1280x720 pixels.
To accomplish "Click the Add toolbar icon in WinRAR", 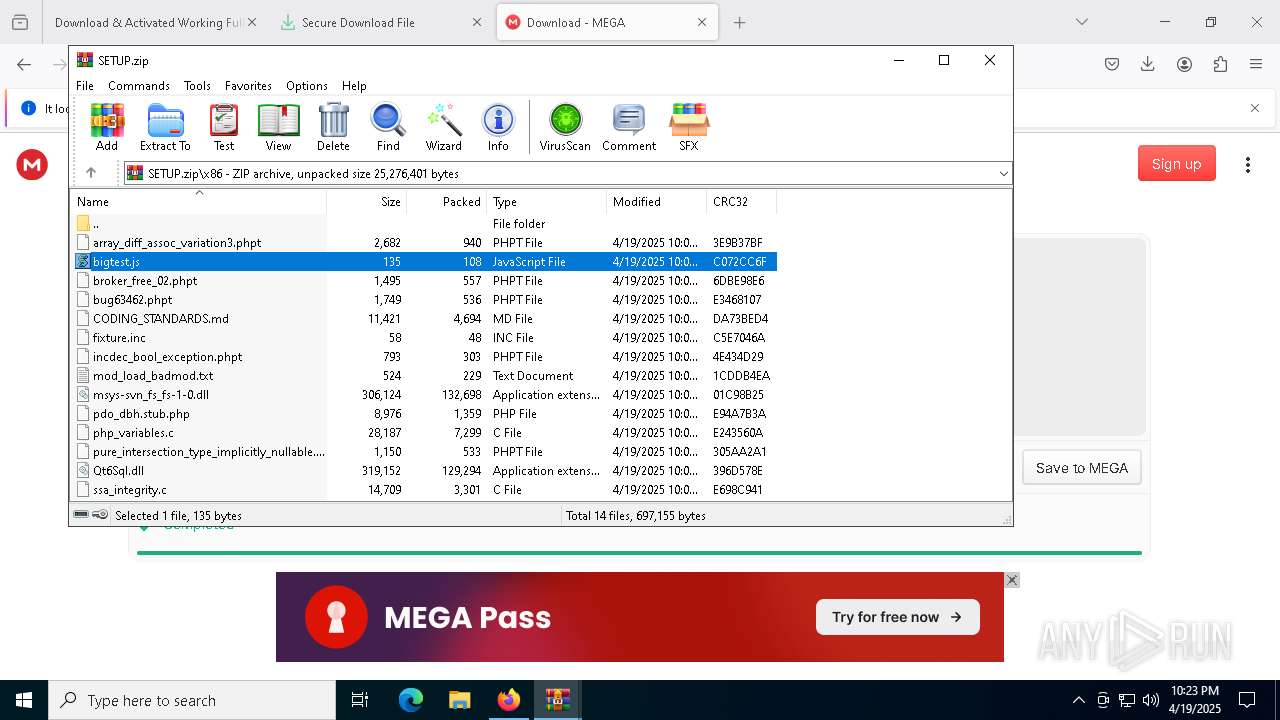I will click(107, 127).
